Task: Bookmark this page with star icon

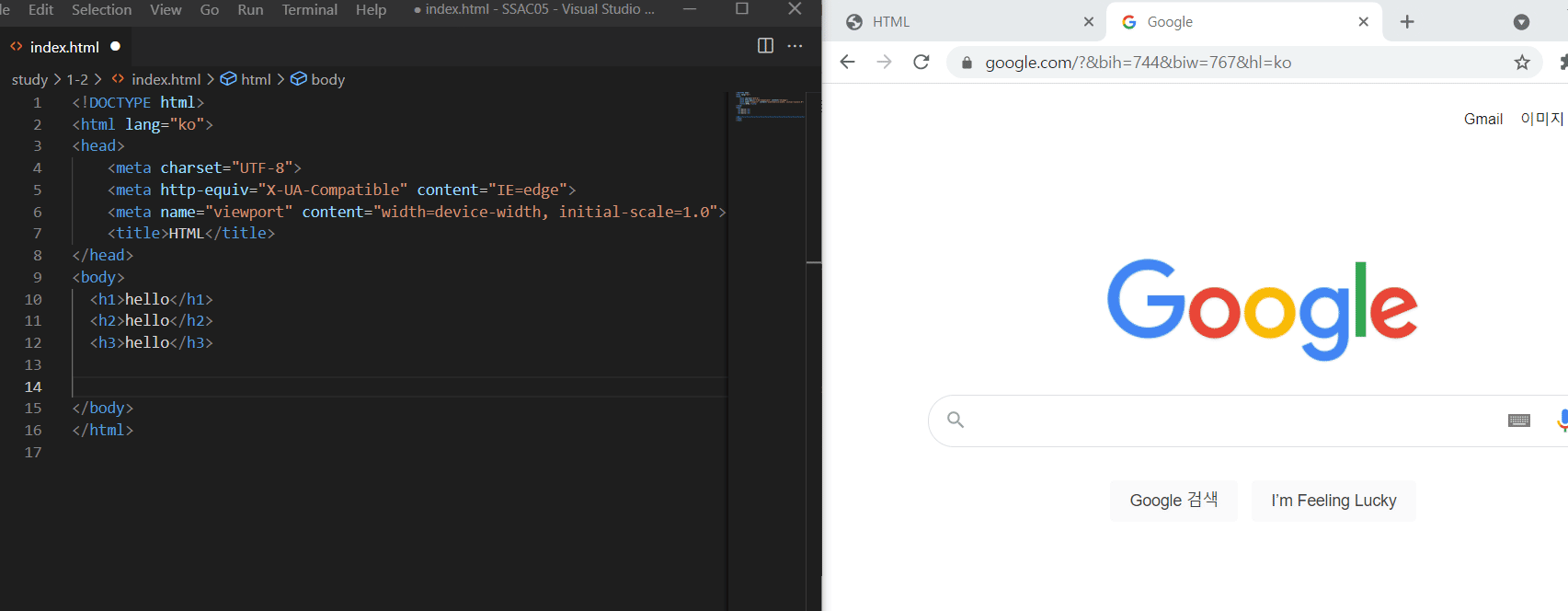Action: point(1522,63)
